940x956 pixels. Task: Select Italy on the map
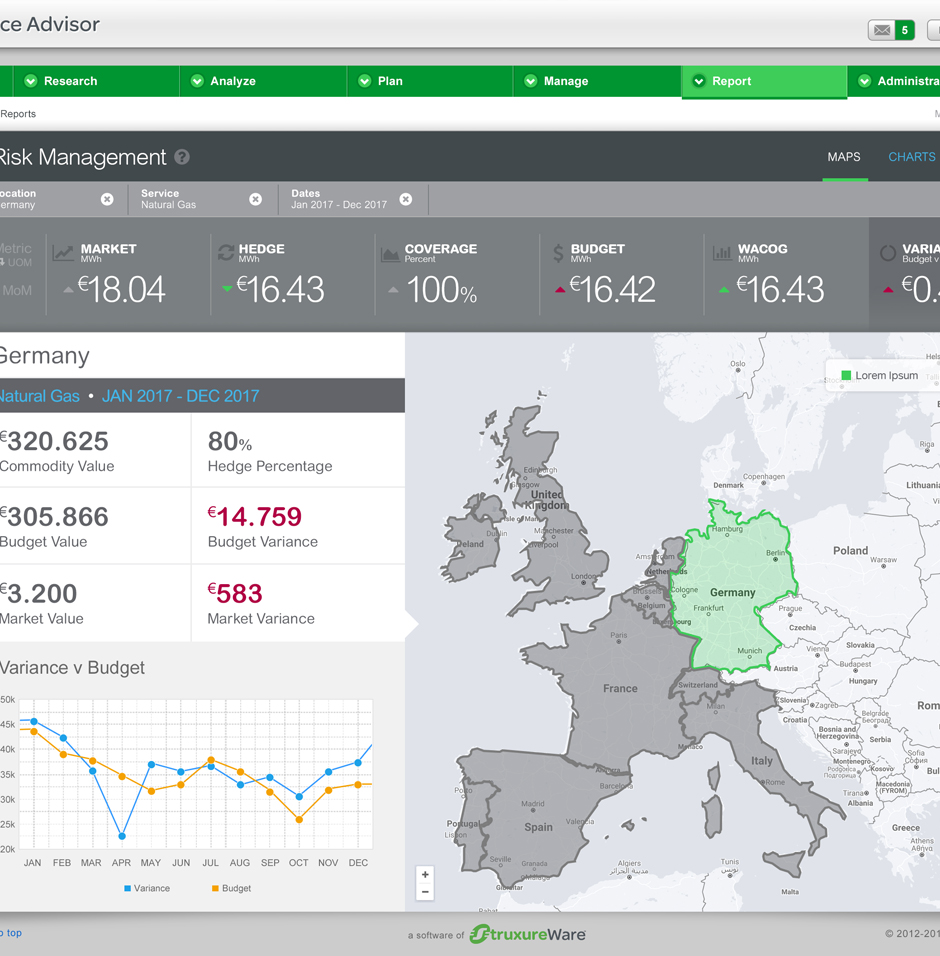coord(761,761)
